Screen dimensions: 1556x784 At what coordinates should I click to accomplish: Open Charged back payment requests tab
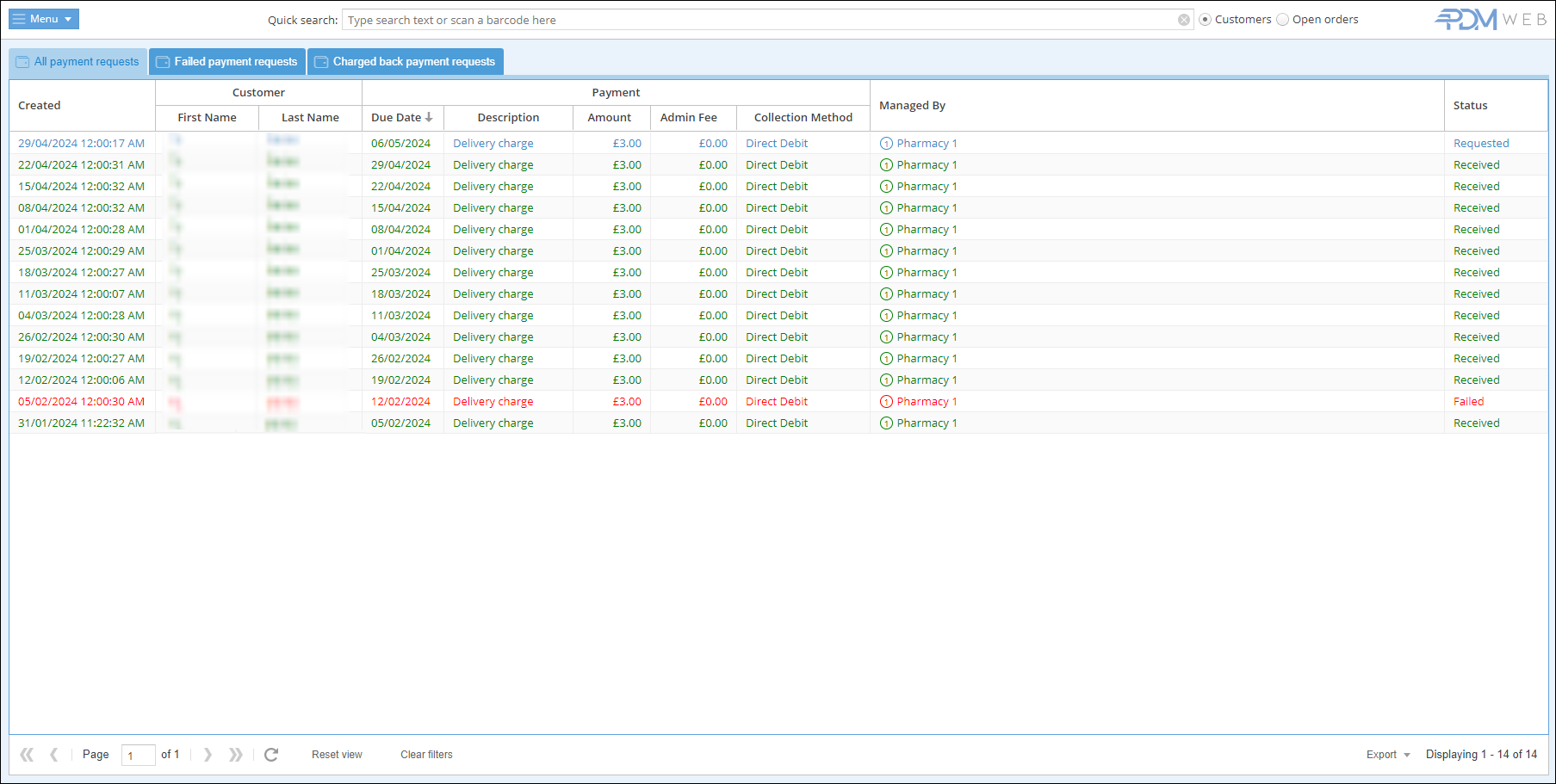coord(406,62)
